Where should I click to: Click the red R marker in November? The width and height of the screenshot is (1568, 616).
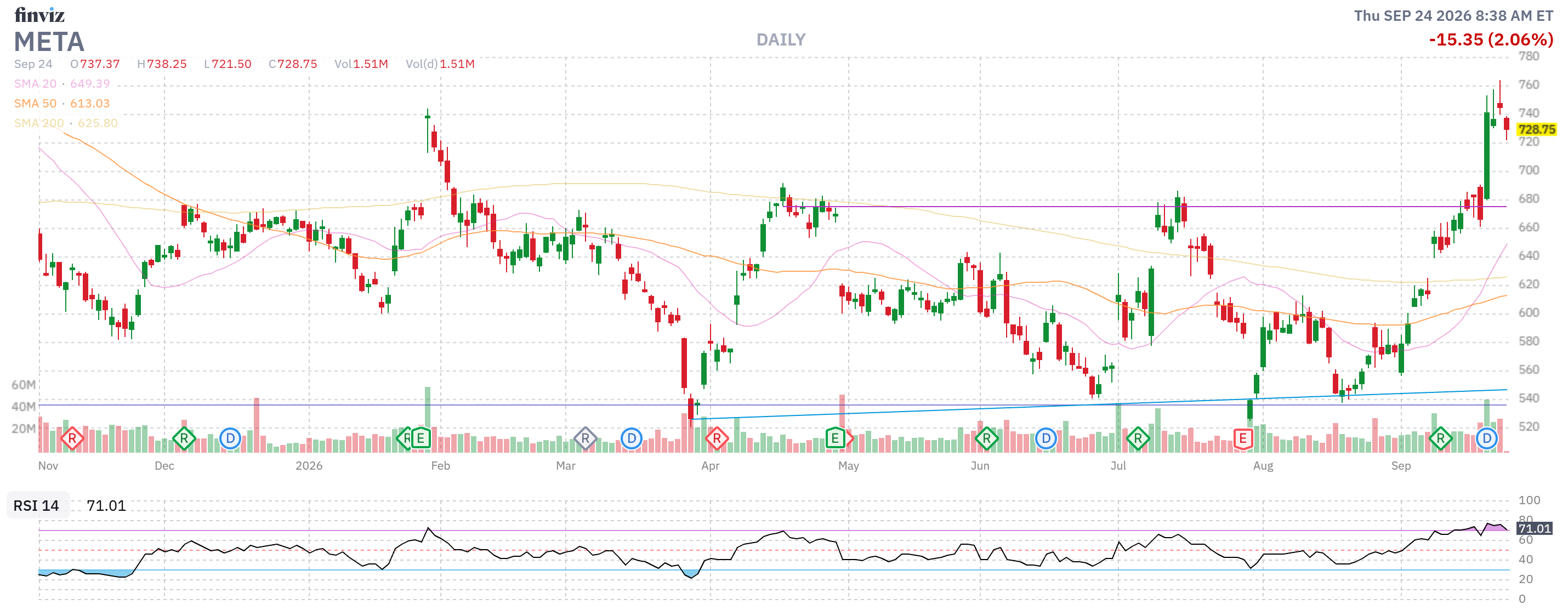point(72,438)
